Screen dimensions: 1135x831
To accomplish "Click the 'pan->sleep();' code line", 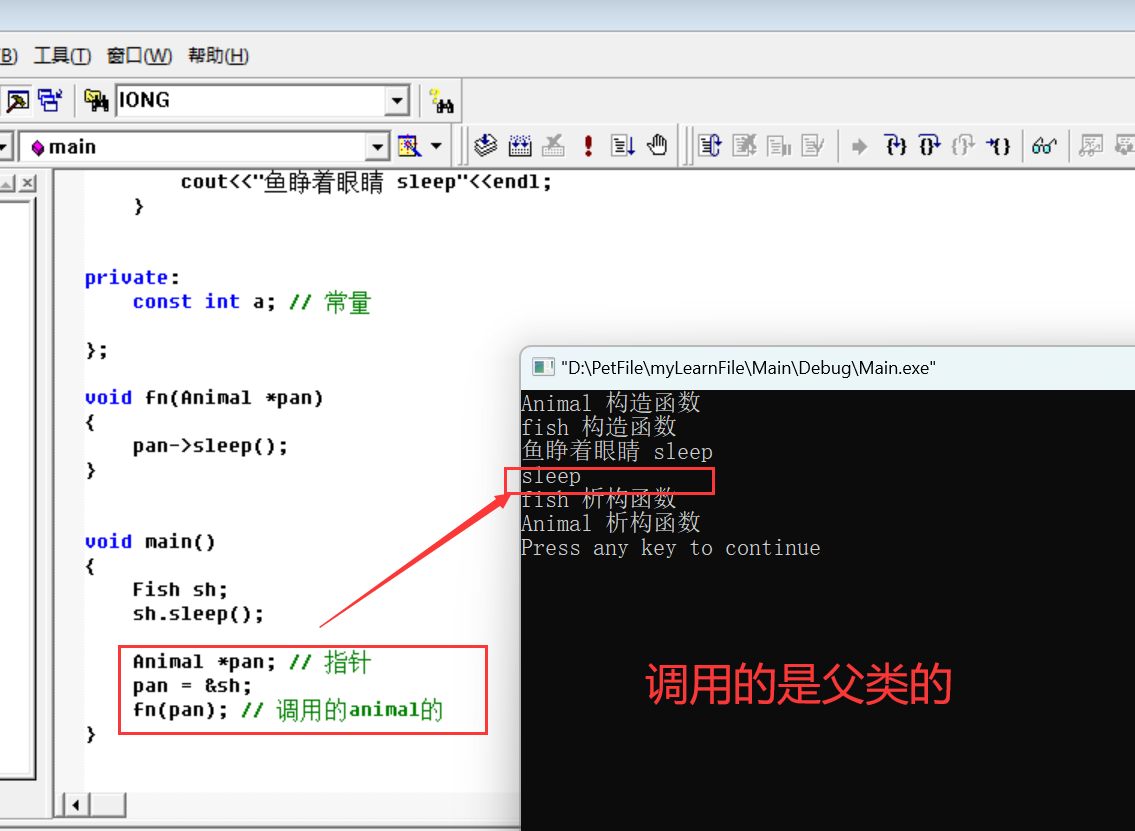I will point(210,446).
